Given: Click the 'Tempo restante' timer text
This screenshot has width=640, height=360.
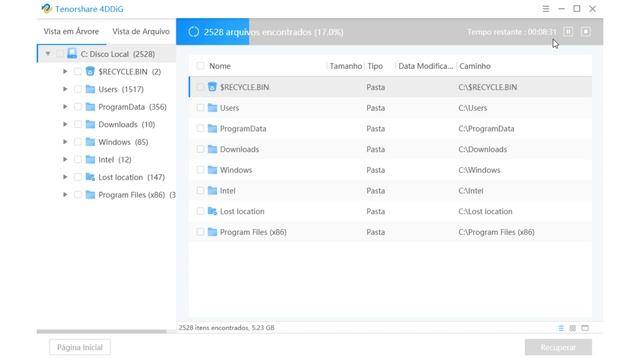Looking at the screenshot, I should [512, 32].
